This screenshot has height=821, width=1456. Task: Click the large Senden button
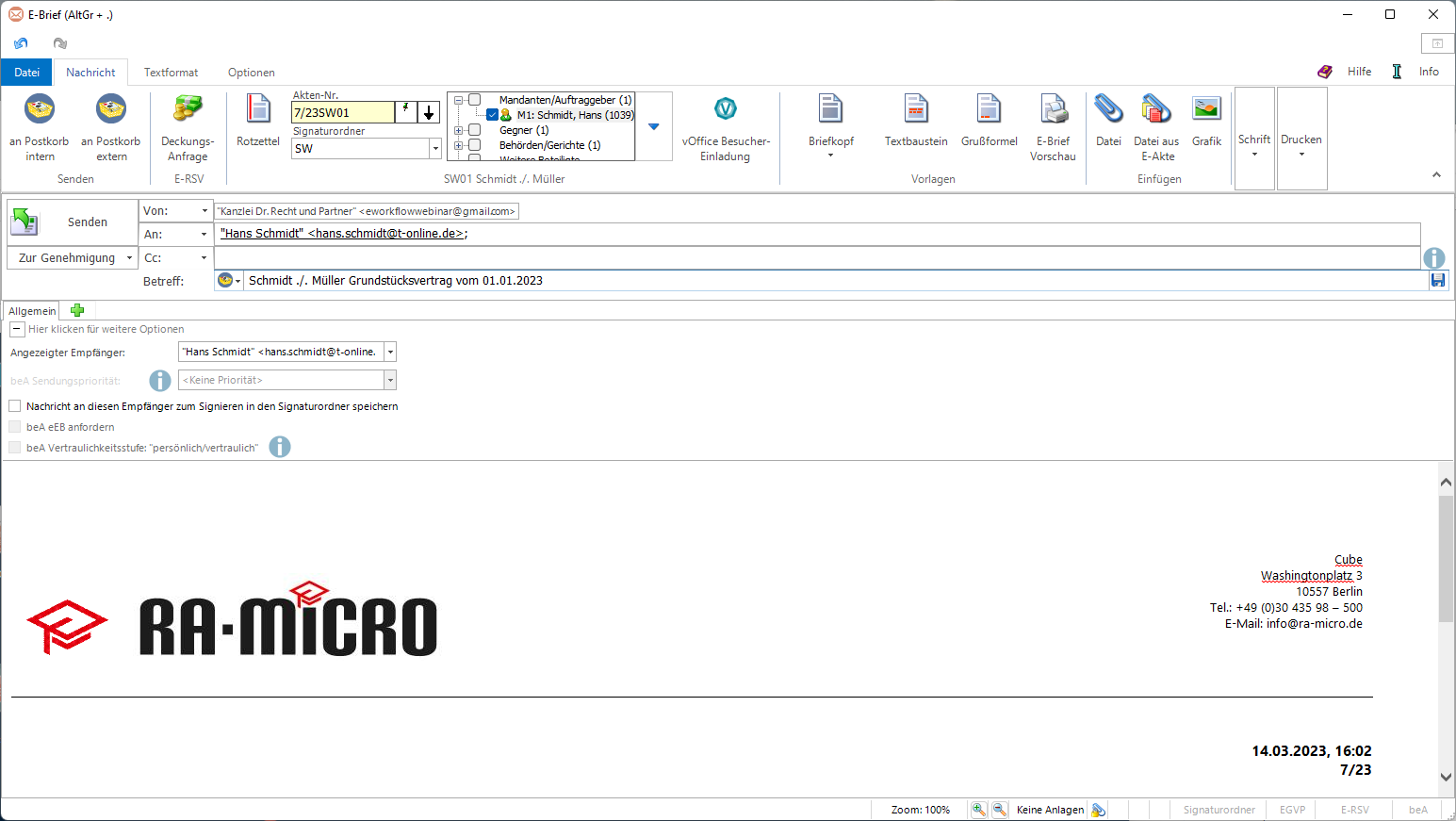pos(72,222)
